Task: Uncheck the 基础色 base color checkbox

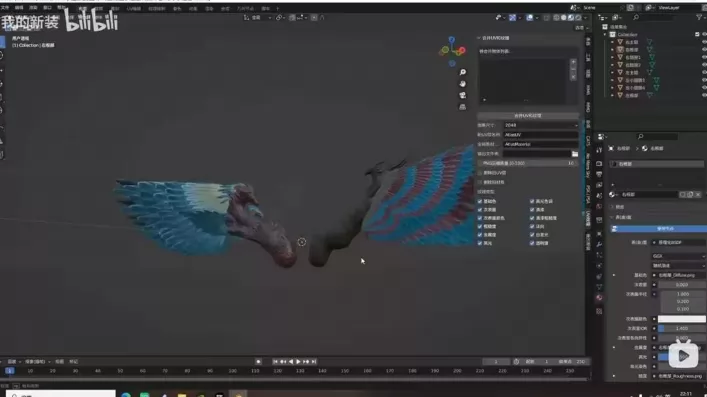Action: (480, 201)
